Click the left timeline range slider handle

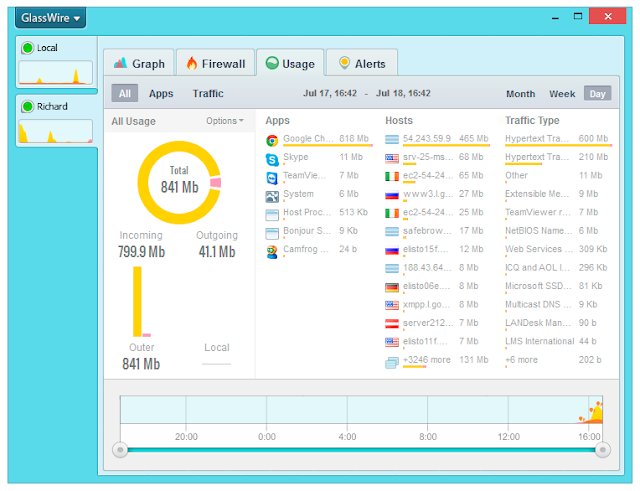pos(120,450)
